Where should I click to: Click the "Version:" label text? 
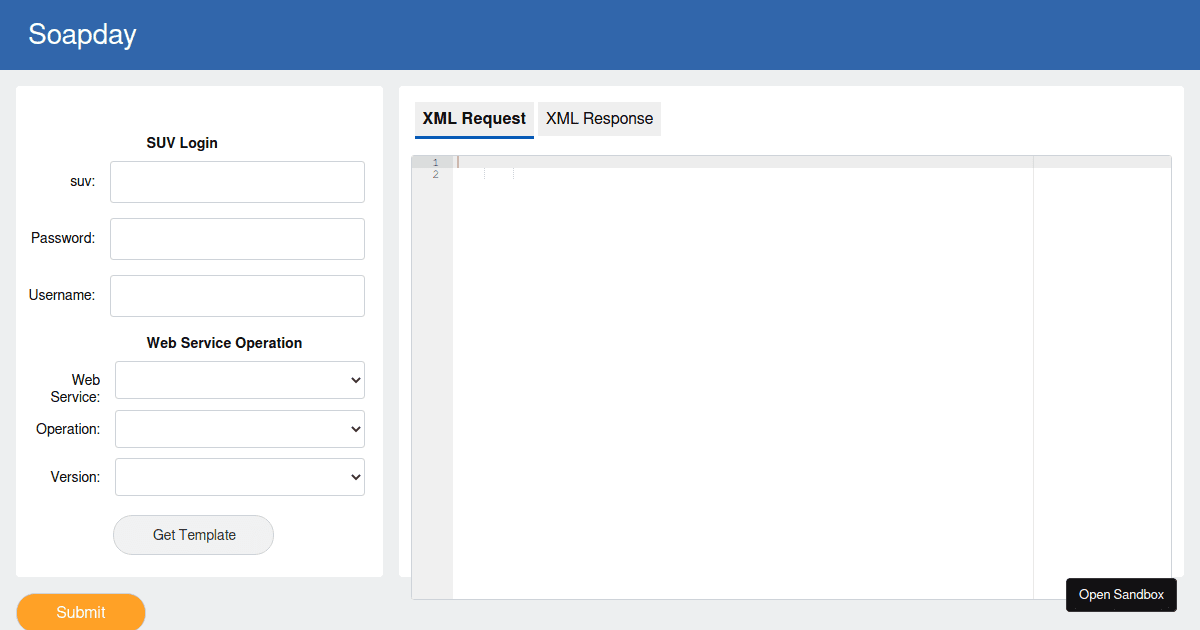(x=75, y=477)
